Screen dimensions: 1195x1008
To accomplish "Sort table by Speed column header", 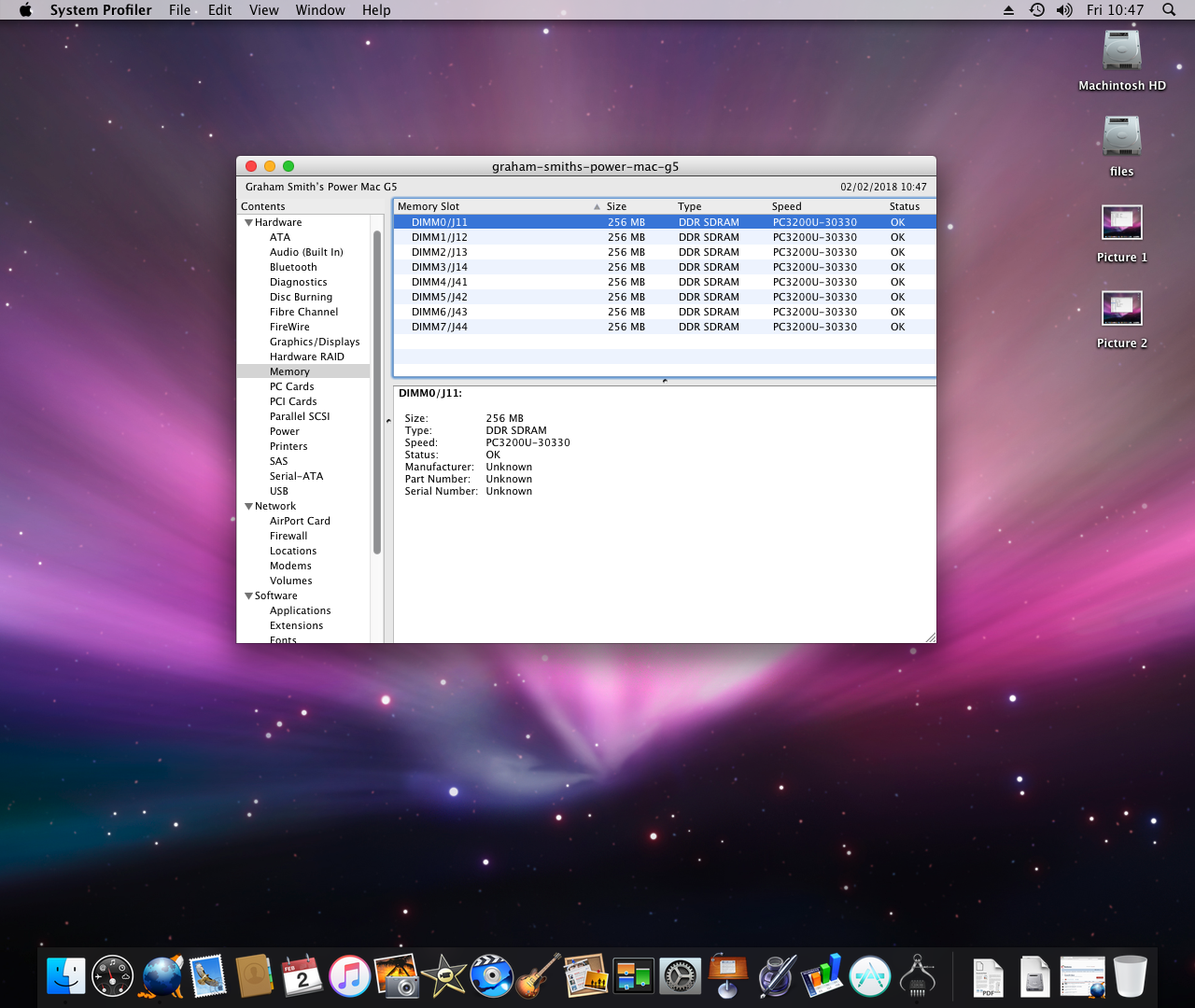I will click(827, 207).
